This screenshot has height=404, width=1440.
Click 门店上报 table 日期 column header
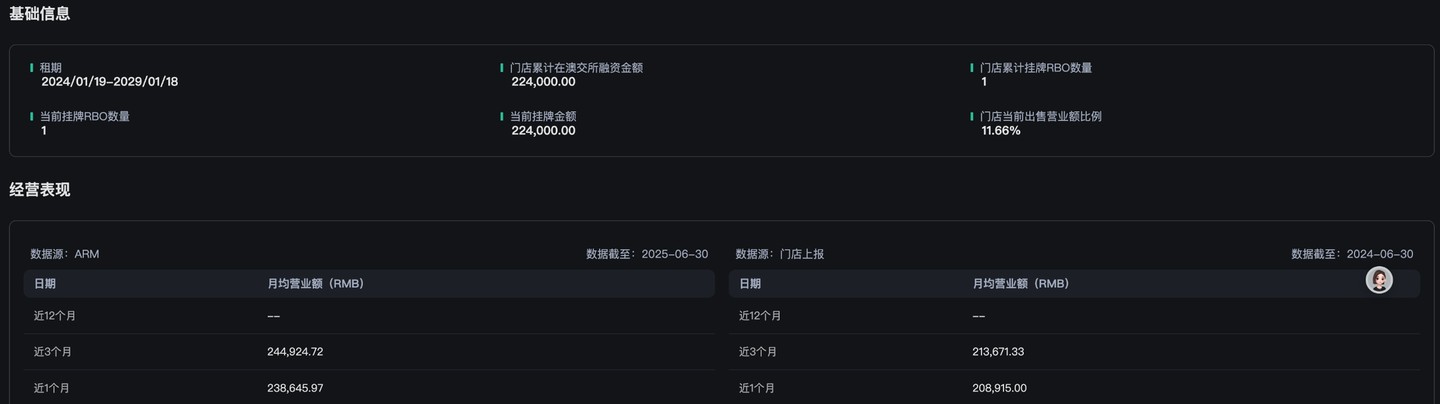click(x=750, y=284)
